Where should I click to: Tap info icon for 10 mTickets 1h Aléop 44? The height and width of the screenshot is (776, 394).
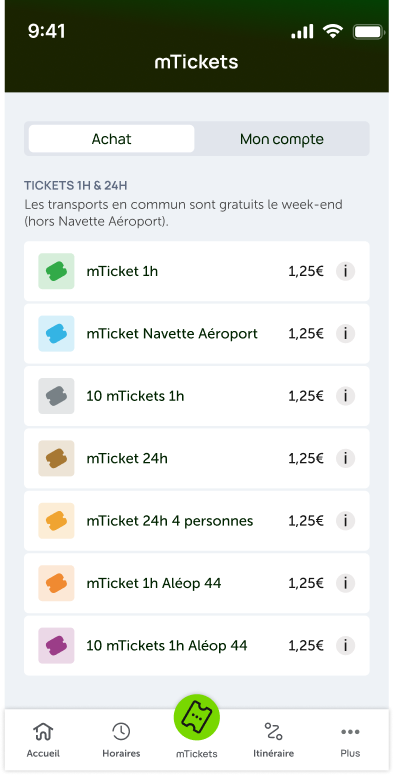tap(345, 645)
